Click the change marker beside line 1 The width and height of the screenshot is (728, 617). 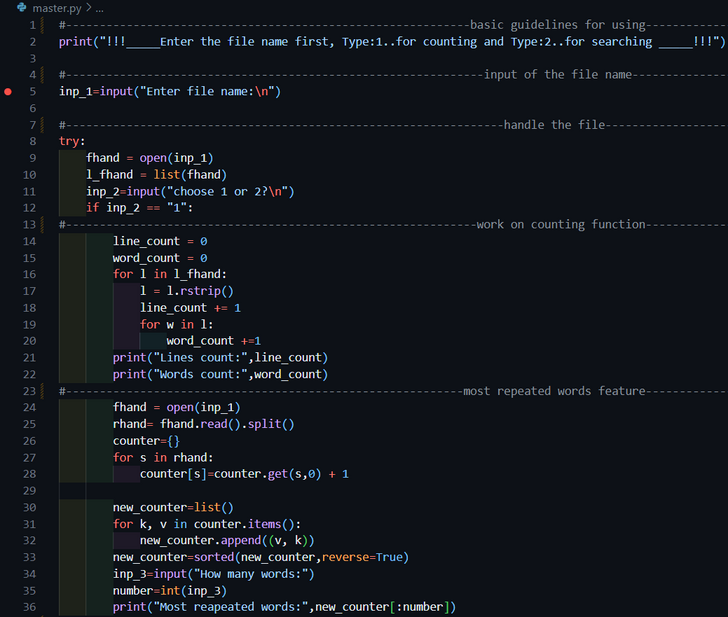[41, 24]
